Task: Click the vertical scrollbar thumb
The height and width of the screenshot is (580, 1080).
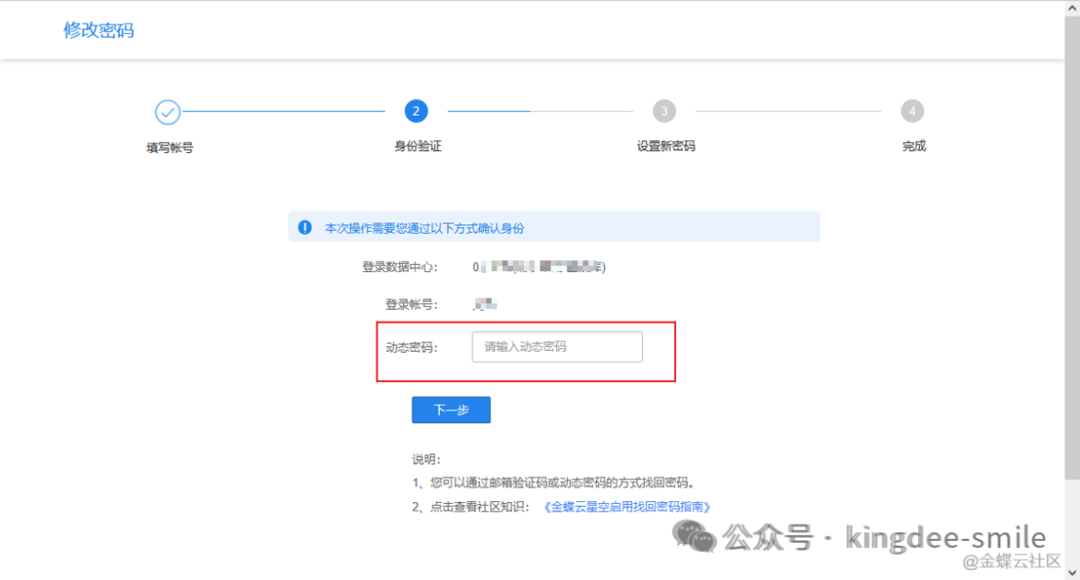Action: click(1072, 248)
